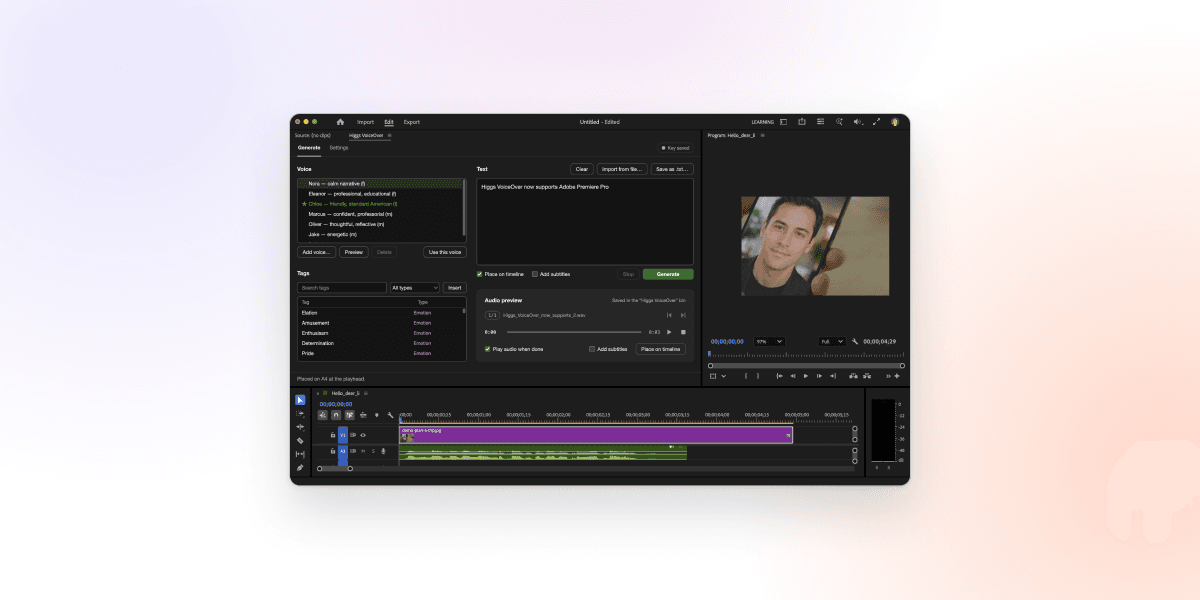Click the Preview voice button

[x=354, y=252]
